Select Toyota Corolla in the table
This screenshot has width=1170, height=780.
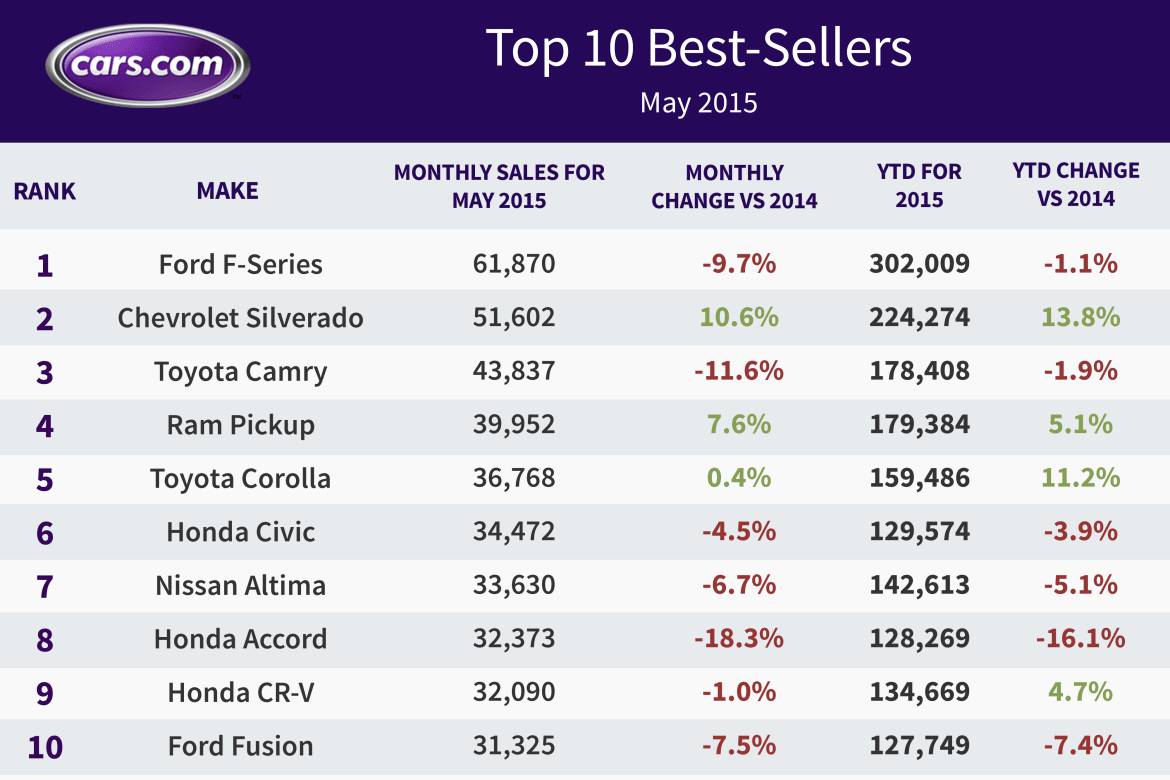[x=240, y=478]
